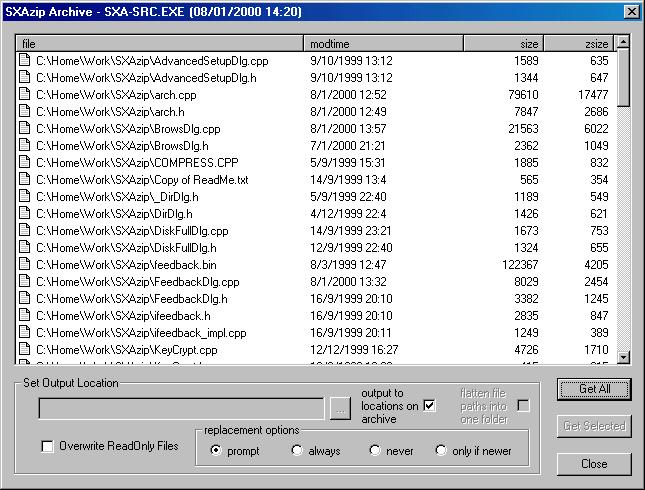The width and height of the screenshot is (645, 490).
Task: Click the scrollbar down arrow
Action: coord(624,357)
